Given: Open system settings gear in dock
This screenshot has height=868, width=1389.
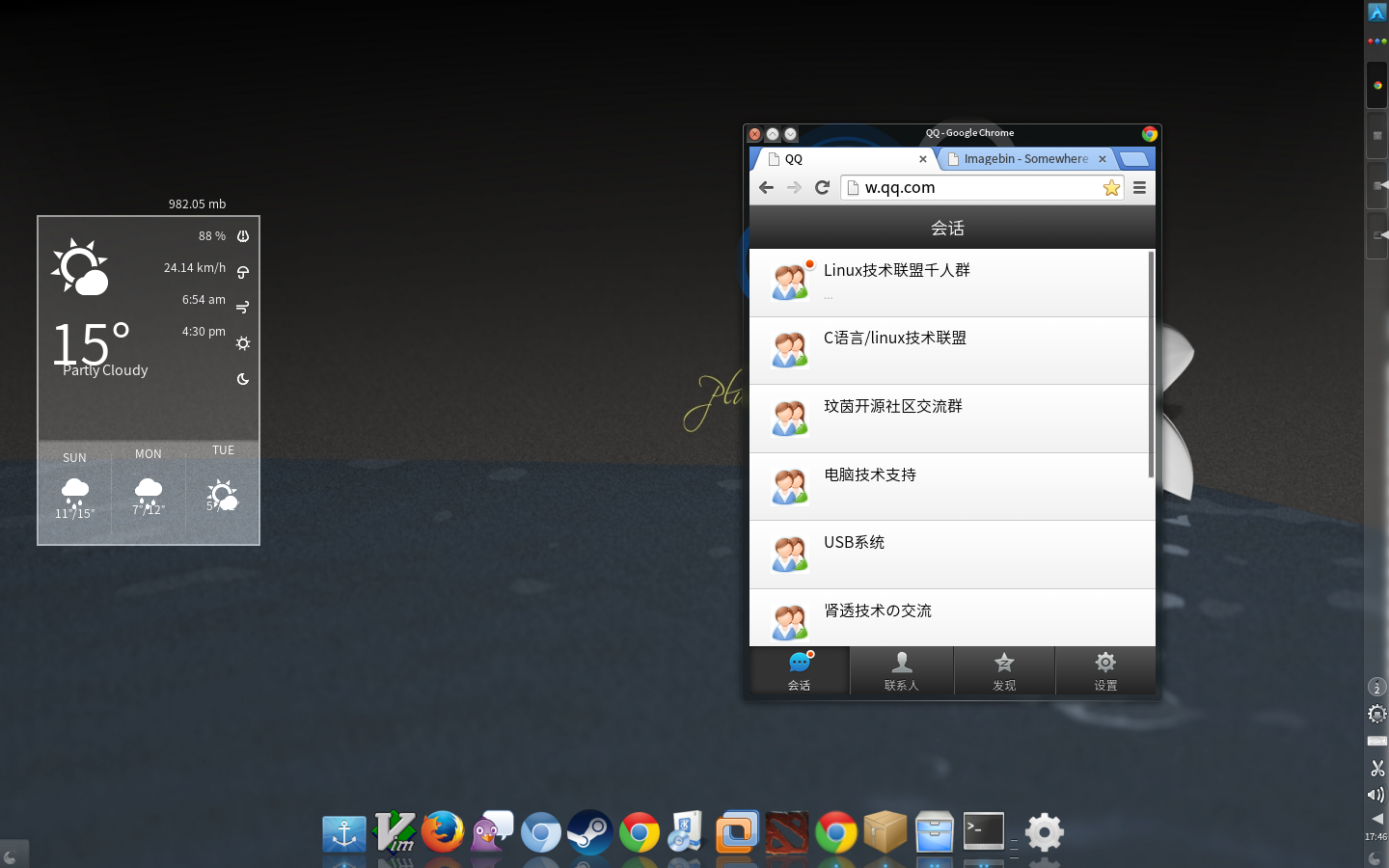Looking at the screenshot, I should [x=1044, y=832].
